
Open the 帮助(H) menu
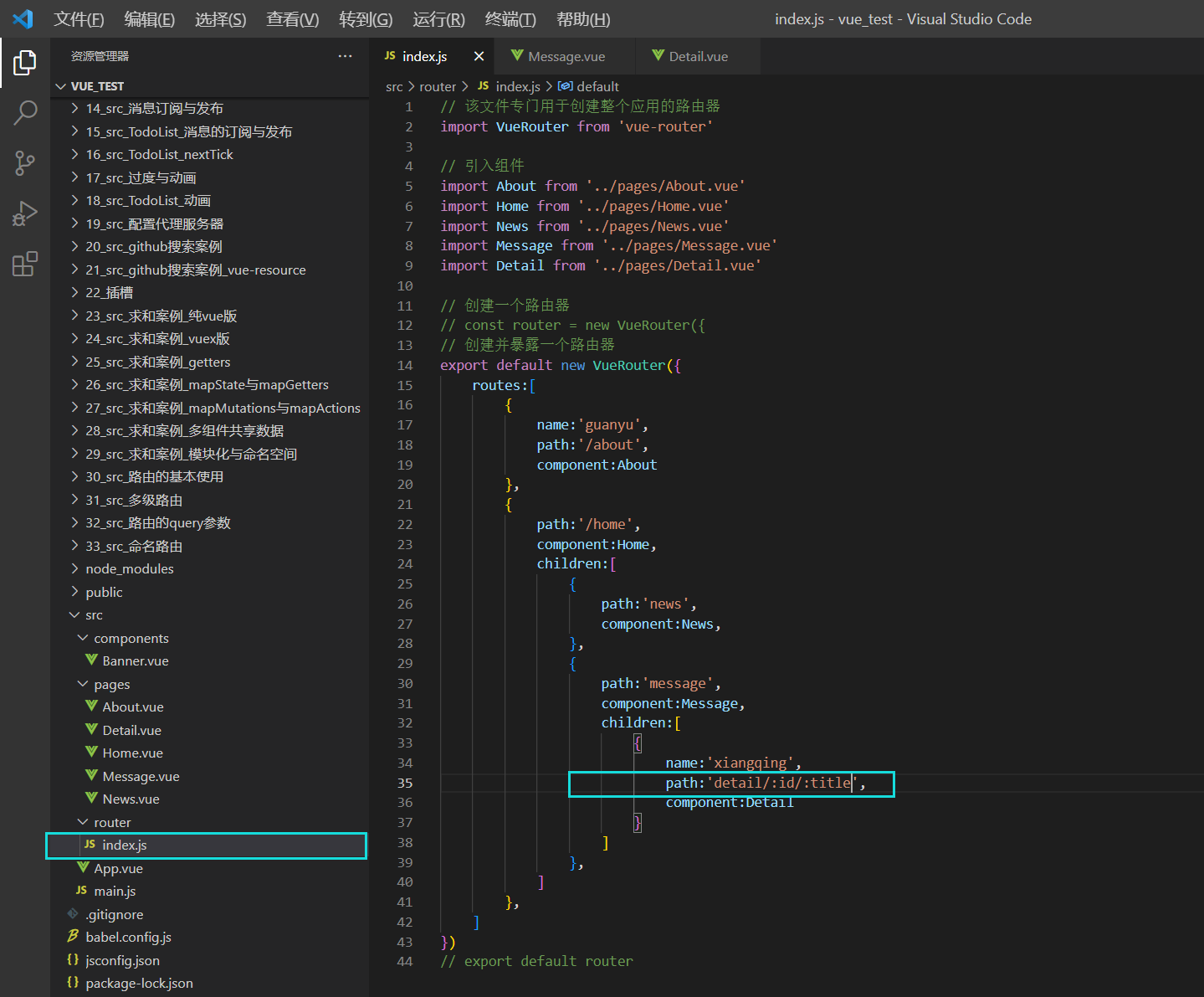click(583, 19)
